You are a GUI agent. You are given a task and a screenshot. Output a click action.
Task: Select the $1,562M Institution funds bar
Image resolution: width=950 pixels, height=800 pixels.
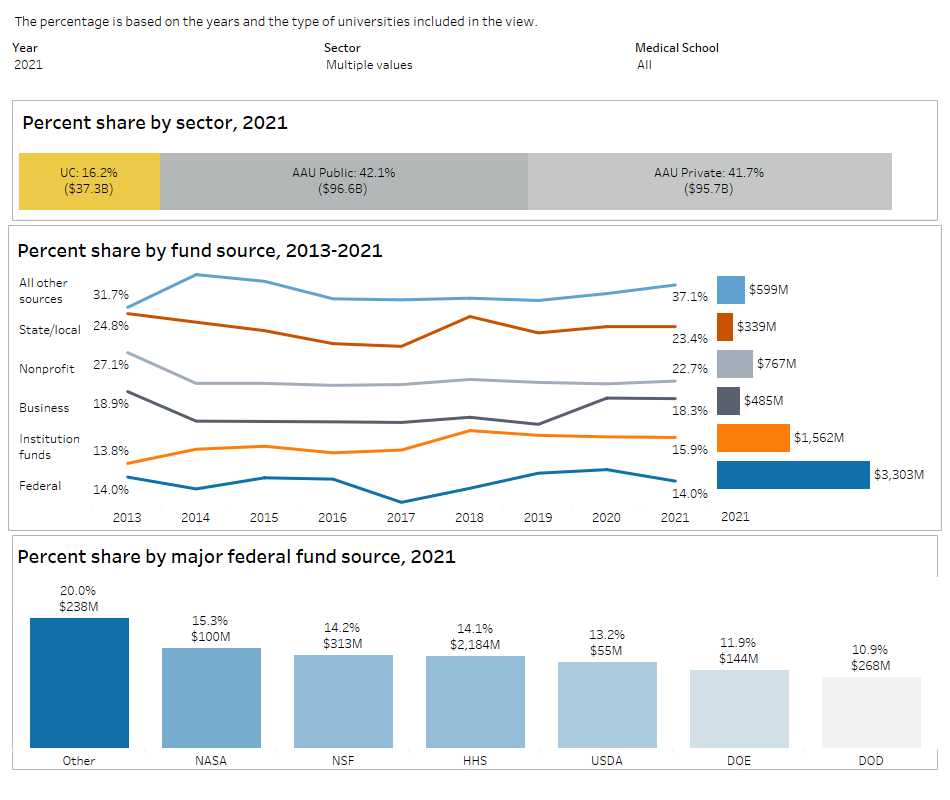(x=753, y=437)
